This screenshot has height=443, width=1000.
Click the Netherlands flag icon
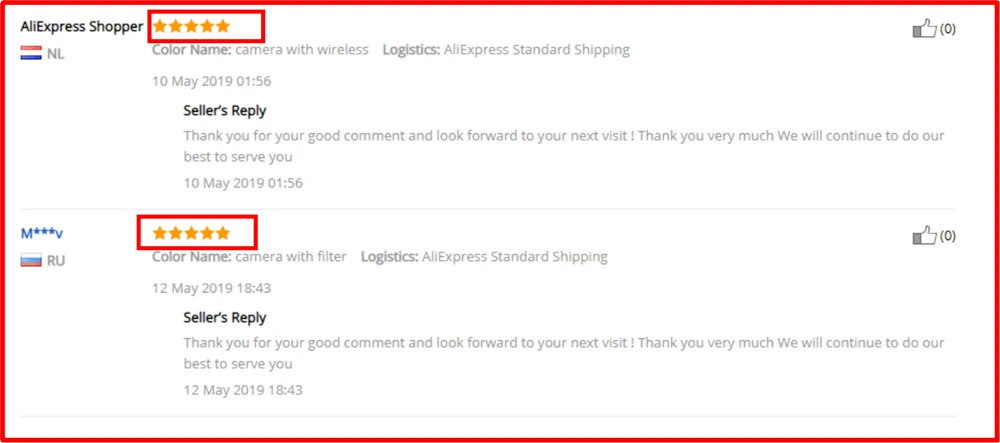pos(31,53)
